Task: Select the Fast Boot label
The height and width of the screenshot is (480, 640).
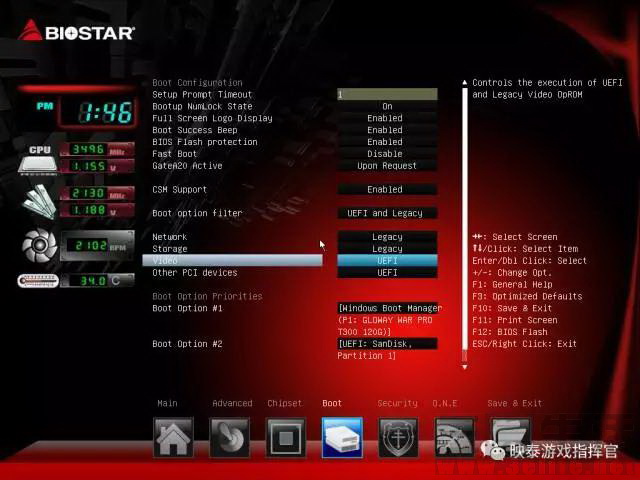Action: [x=174, y=153]
